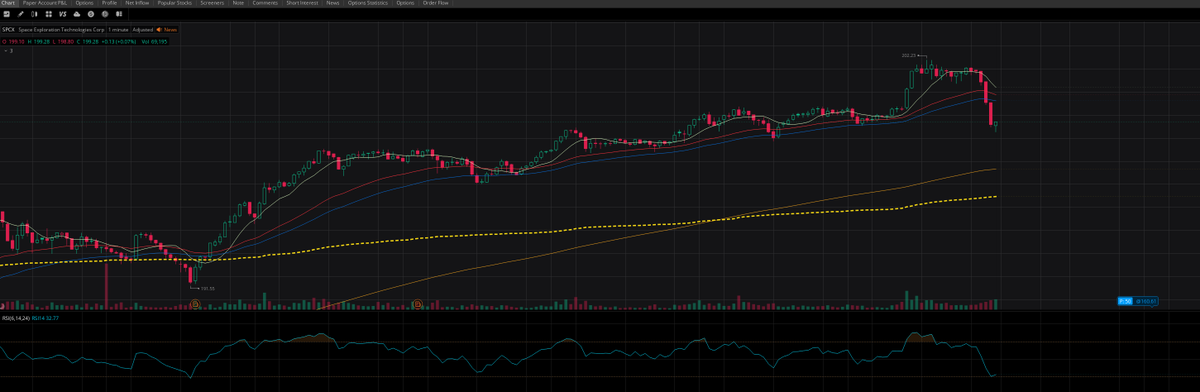Click the VS compare symbols icon
Screen dimensions: 1200x392
63,15
